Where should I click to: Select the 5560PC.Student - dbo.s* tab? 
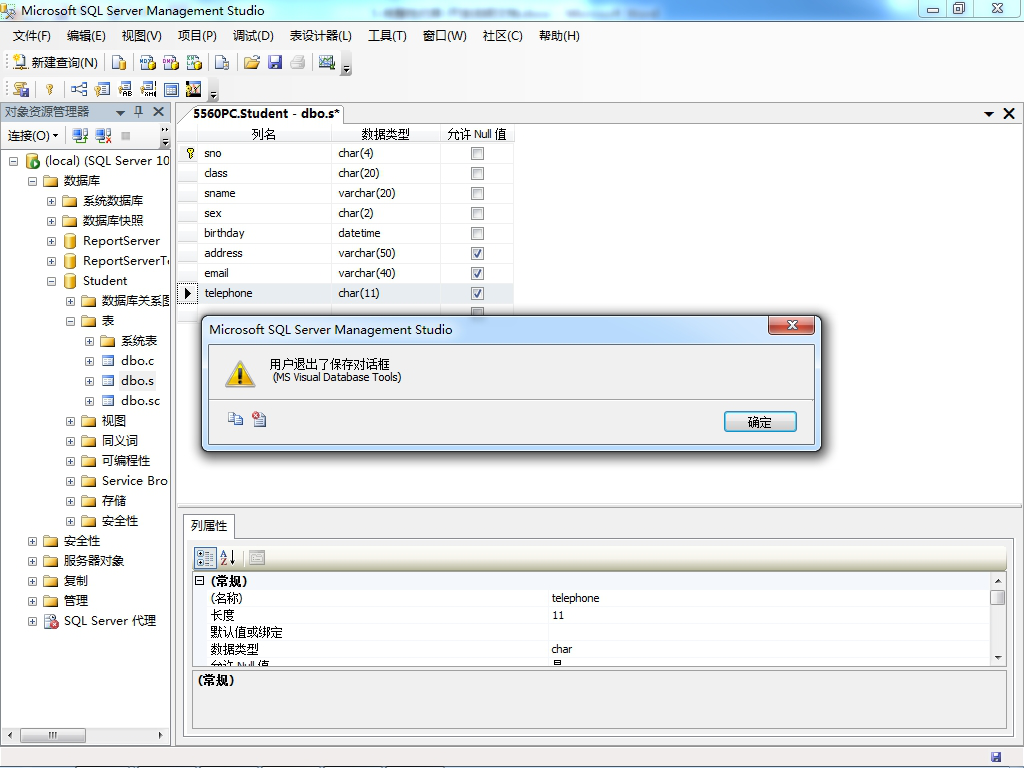[266, 114]
